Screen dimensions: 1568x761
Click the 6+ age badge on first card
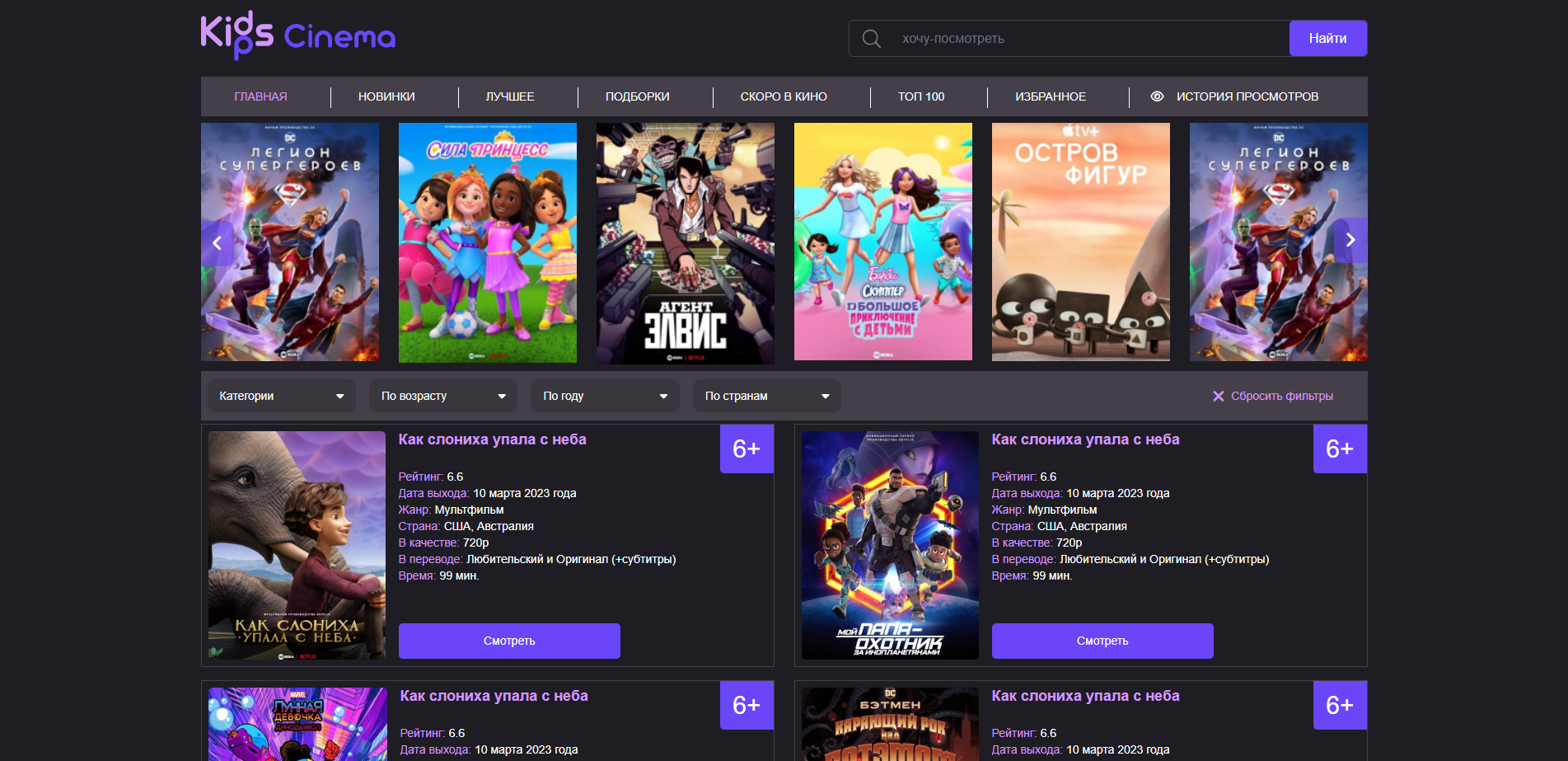coord(747,449)
